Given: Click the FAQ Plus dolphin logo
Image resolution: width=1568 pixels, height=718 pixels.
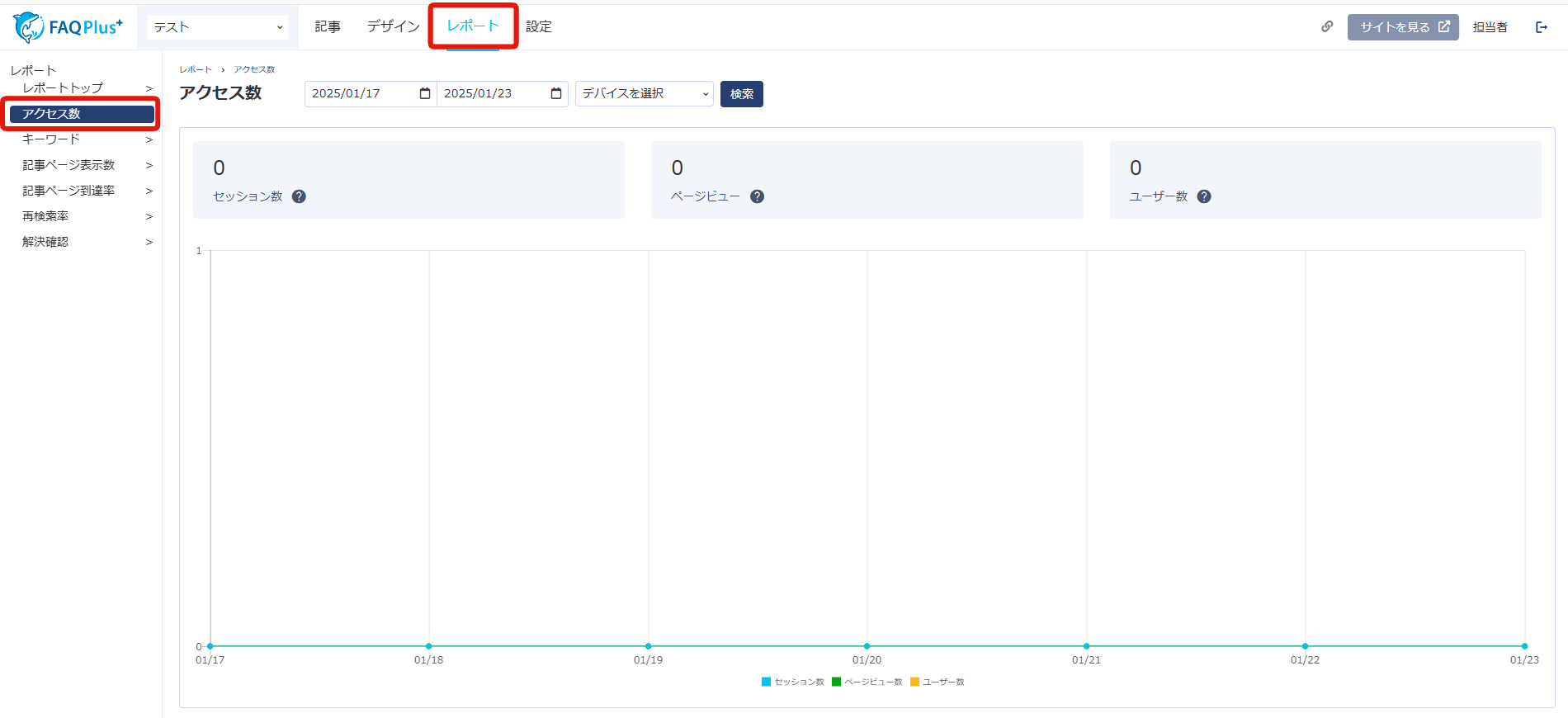Looking at the screenshot, I should 68,27.
